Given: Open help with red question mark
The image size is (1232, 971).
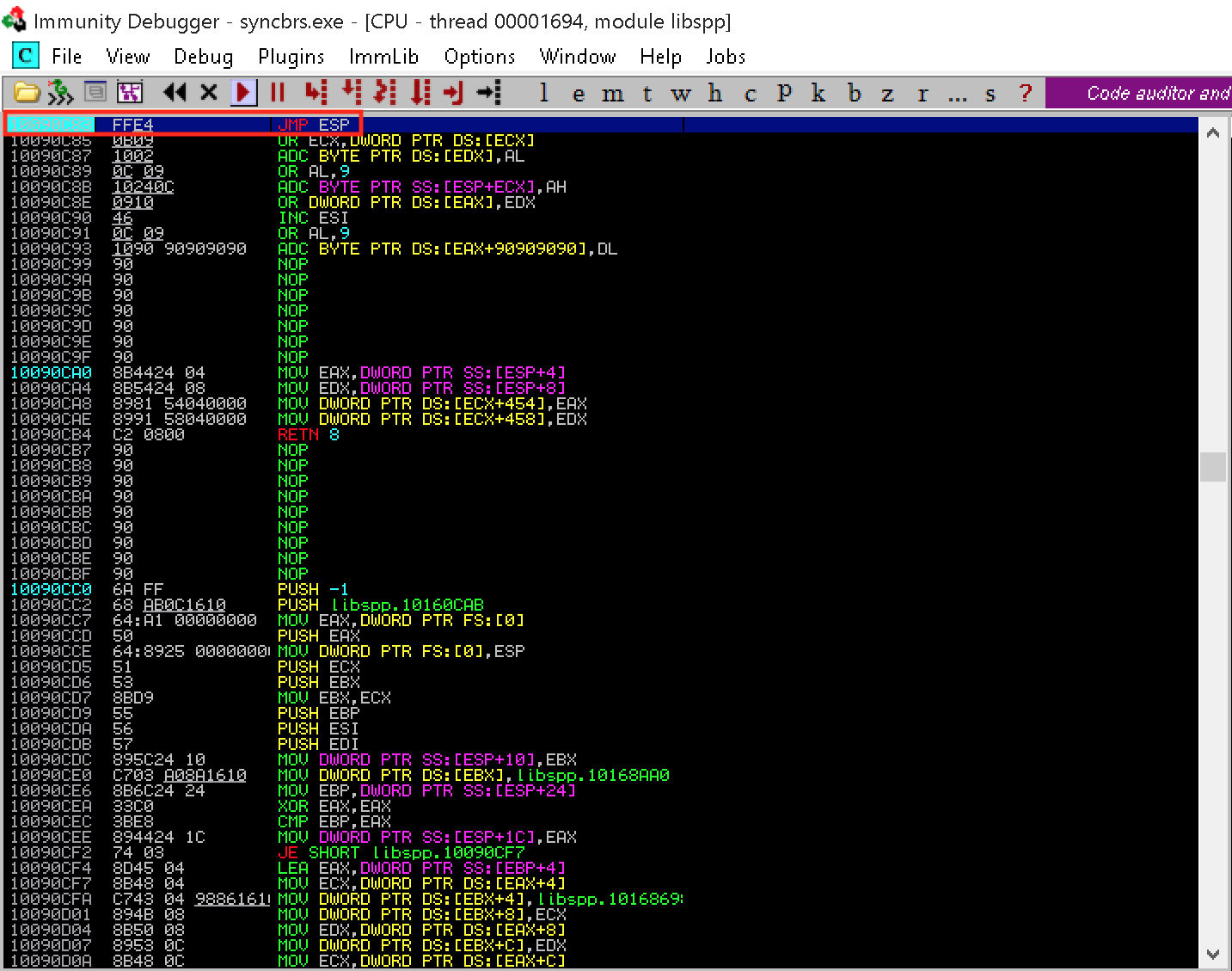Looking at the screenshot, I should point(1025,93).
